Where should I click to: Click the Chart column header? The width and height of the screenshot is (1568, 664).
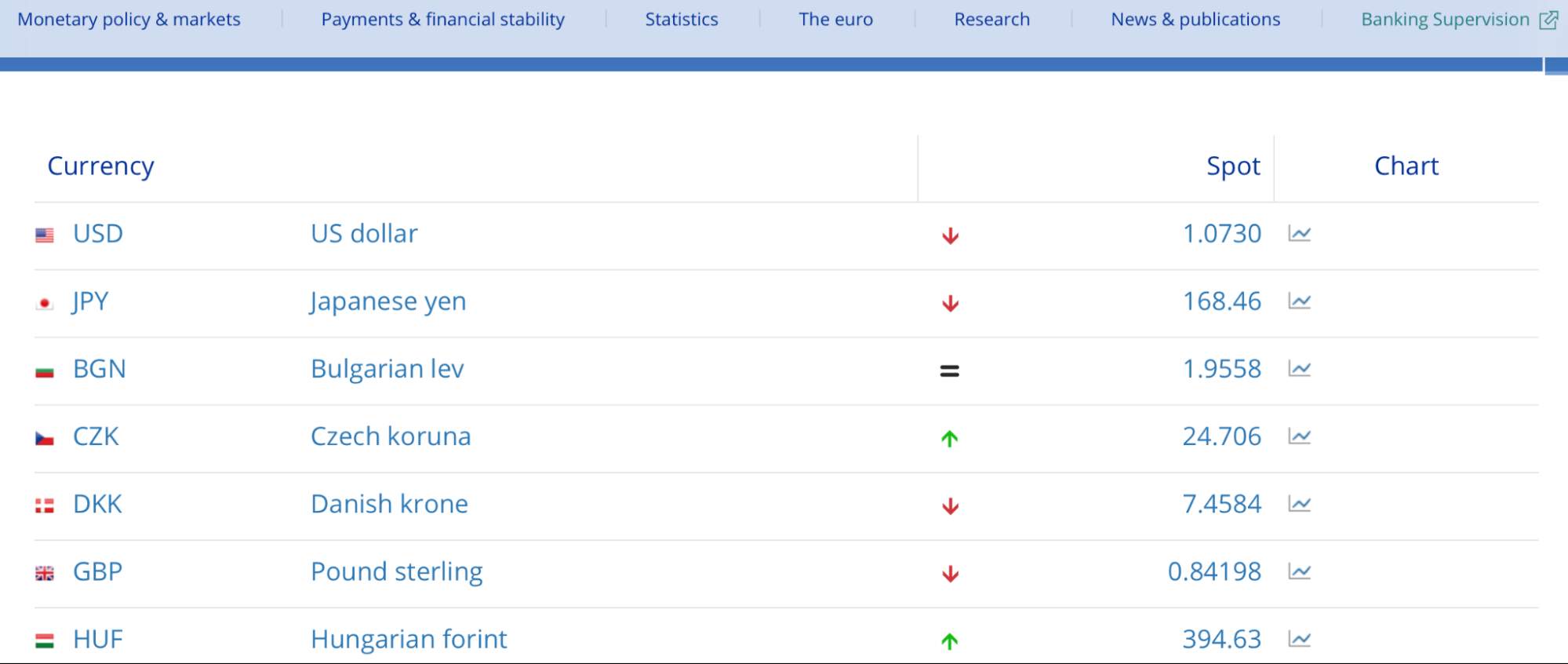[1406, 166]
